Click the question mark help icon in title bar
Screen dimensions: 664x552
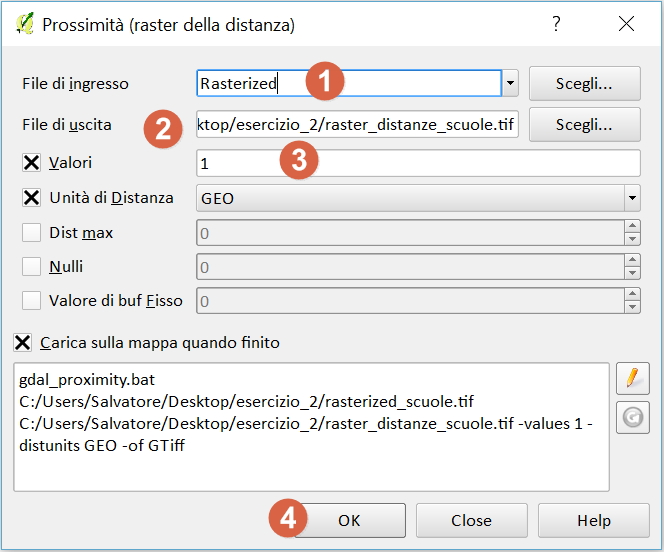coord(556,24)
